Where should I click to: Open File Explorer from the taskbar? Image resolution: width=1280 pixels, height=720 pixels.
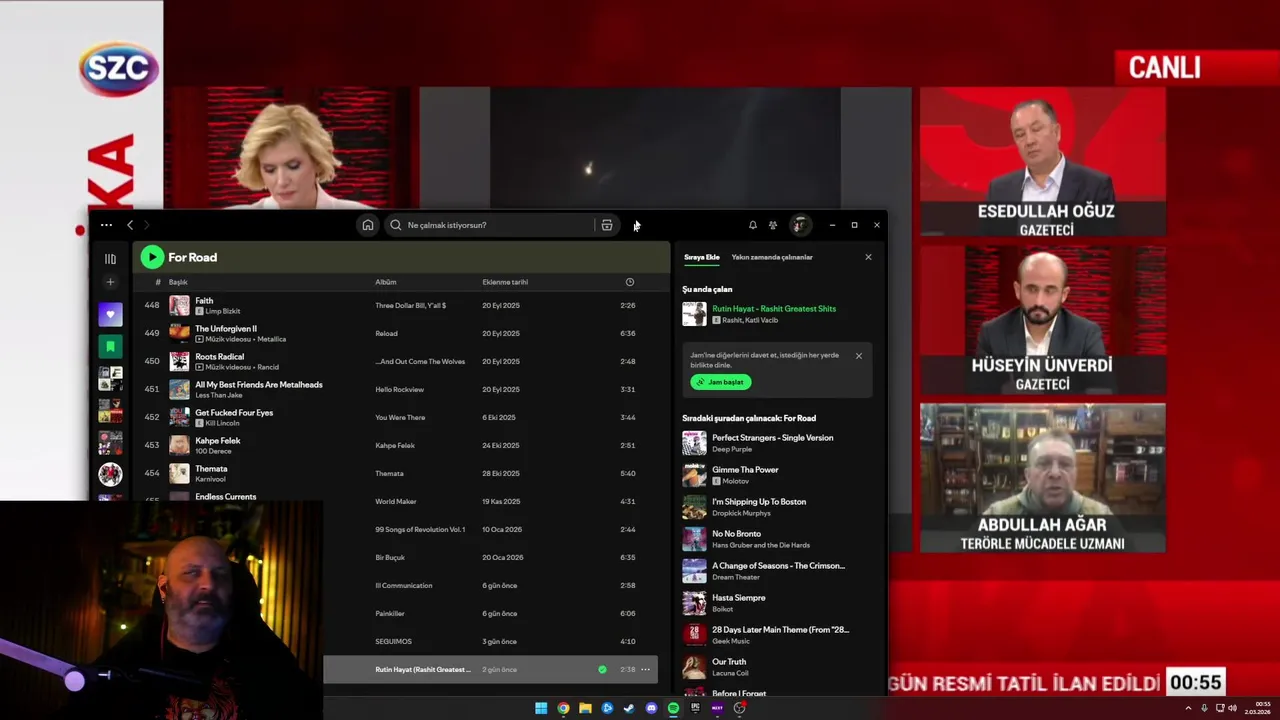585,708
